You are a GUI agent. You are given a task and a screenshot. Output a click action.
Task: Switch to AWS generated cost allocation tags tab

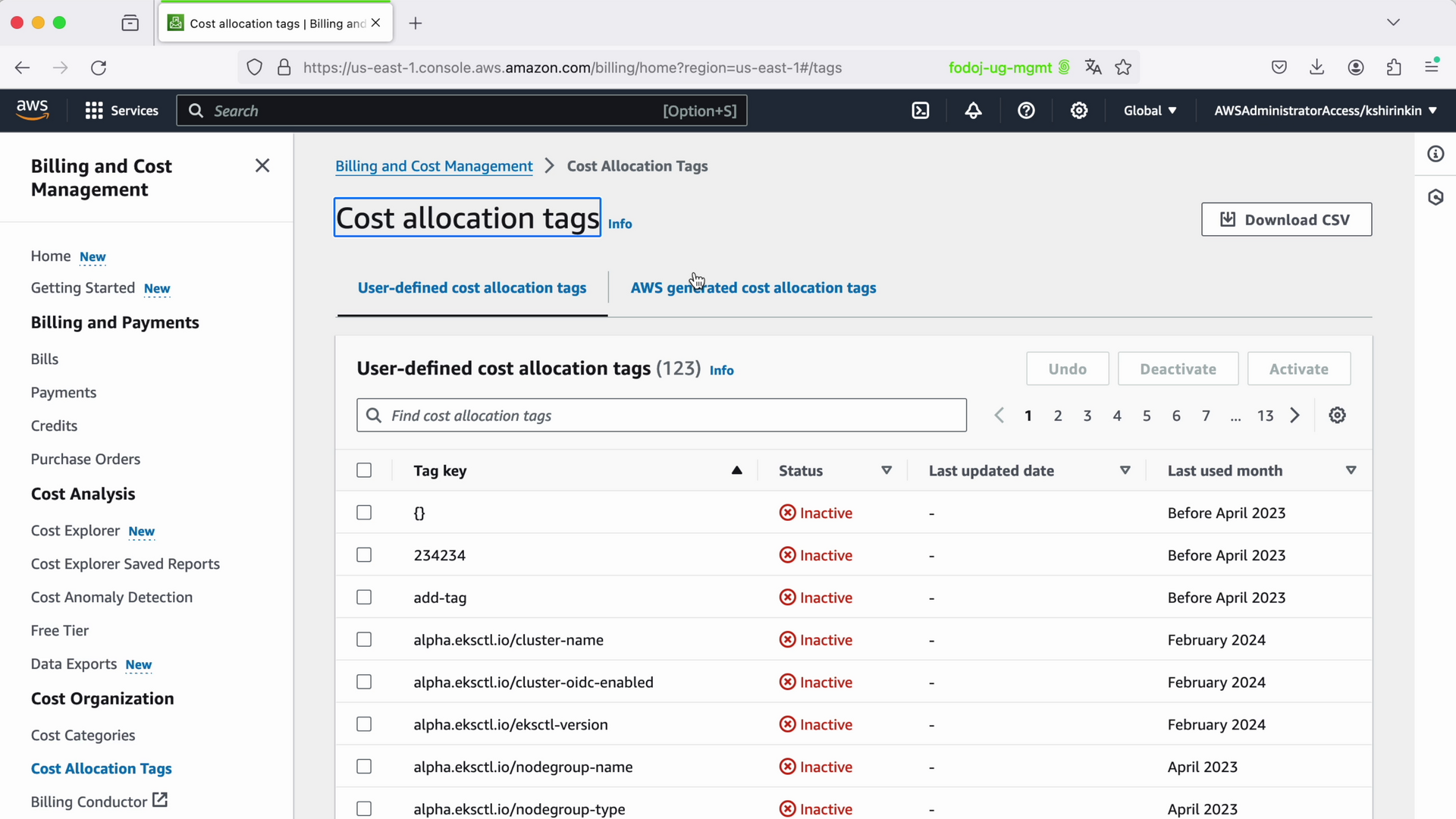(753, 288)
